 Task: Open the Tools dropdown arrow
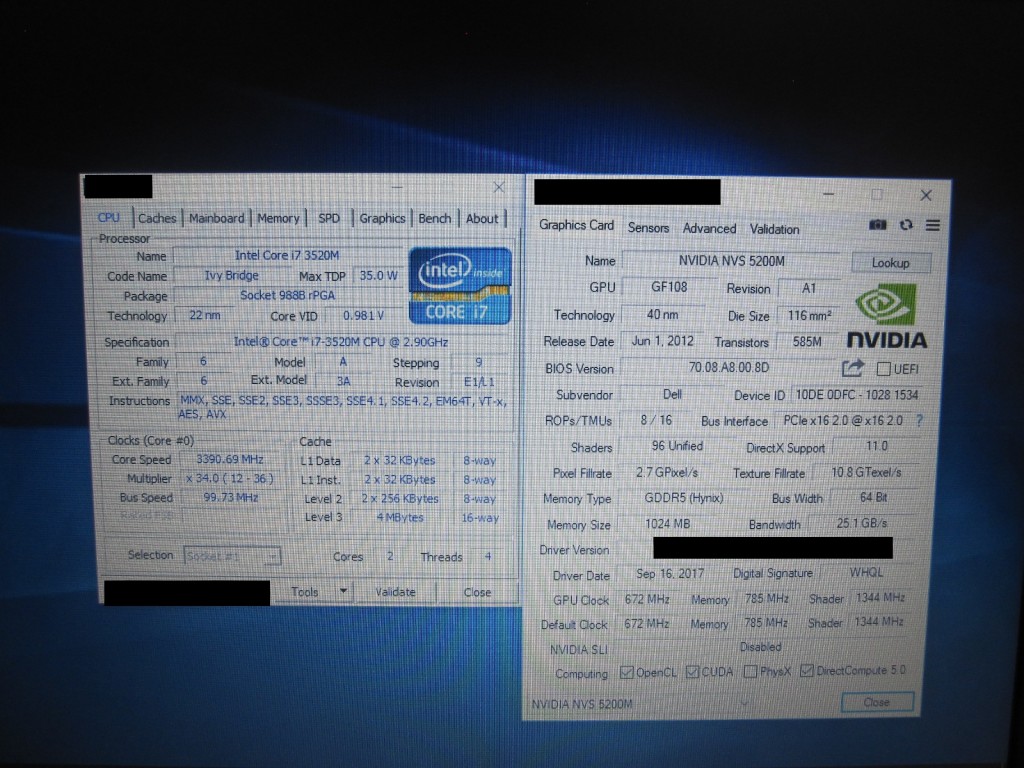click(343, 591)
